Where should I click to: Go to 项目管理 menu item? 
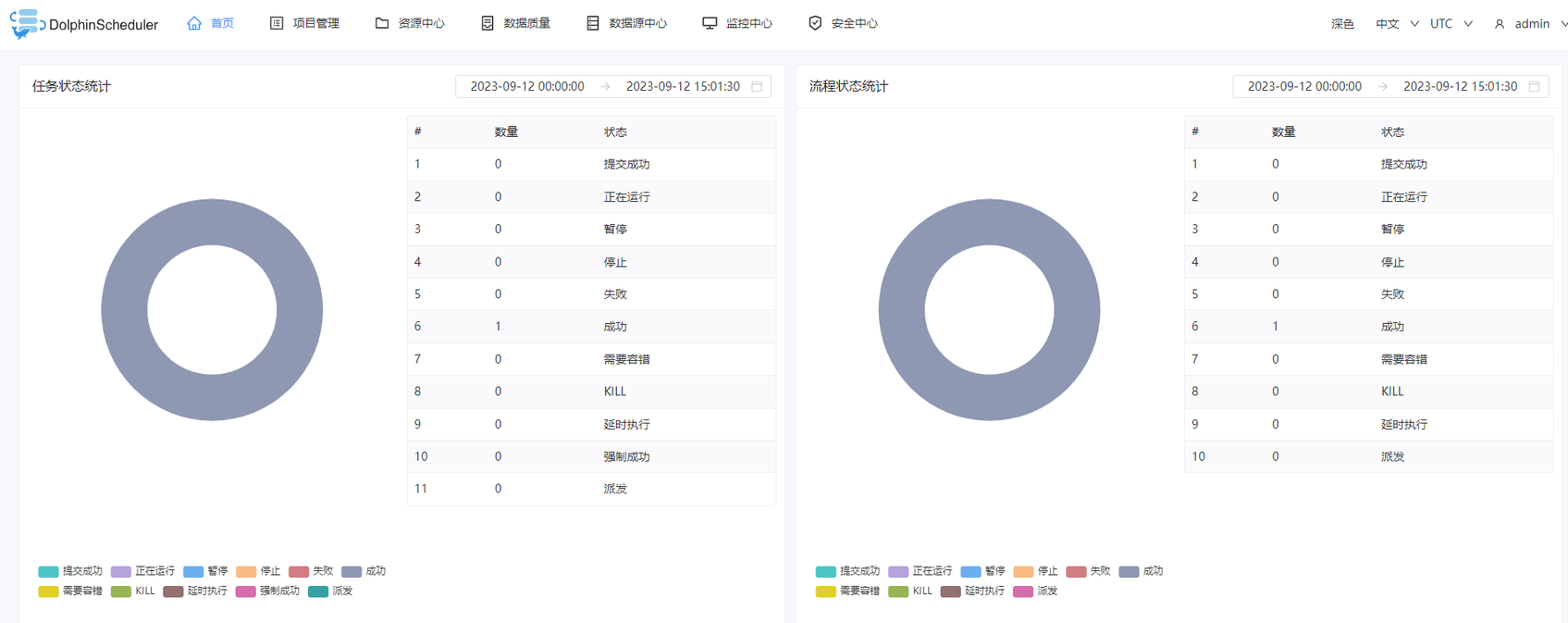315,23
